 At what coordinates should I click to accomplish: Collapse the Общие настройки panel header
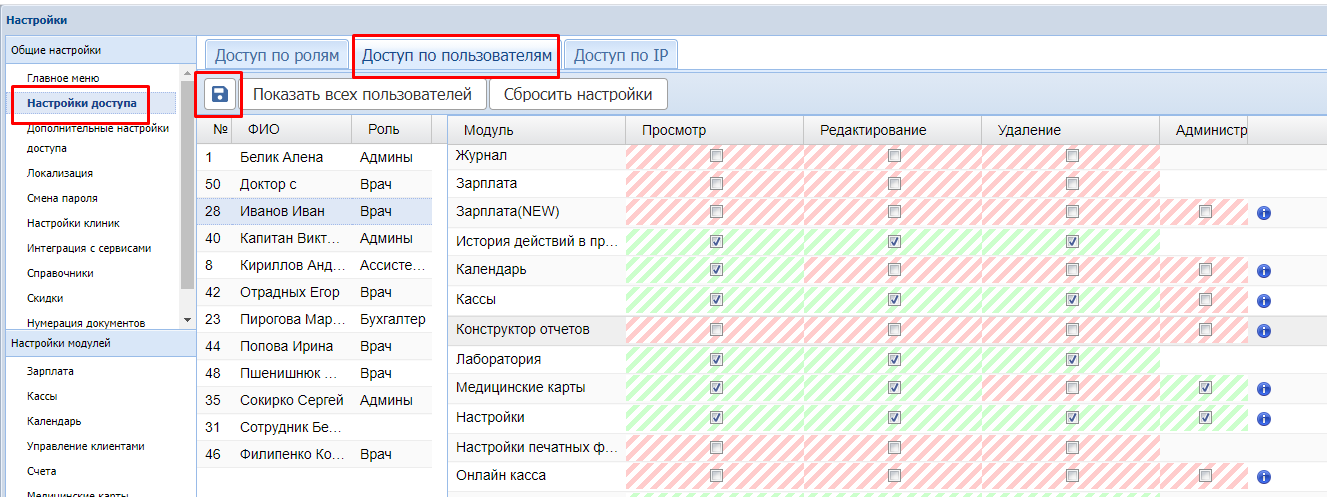(x=98, y=50)
